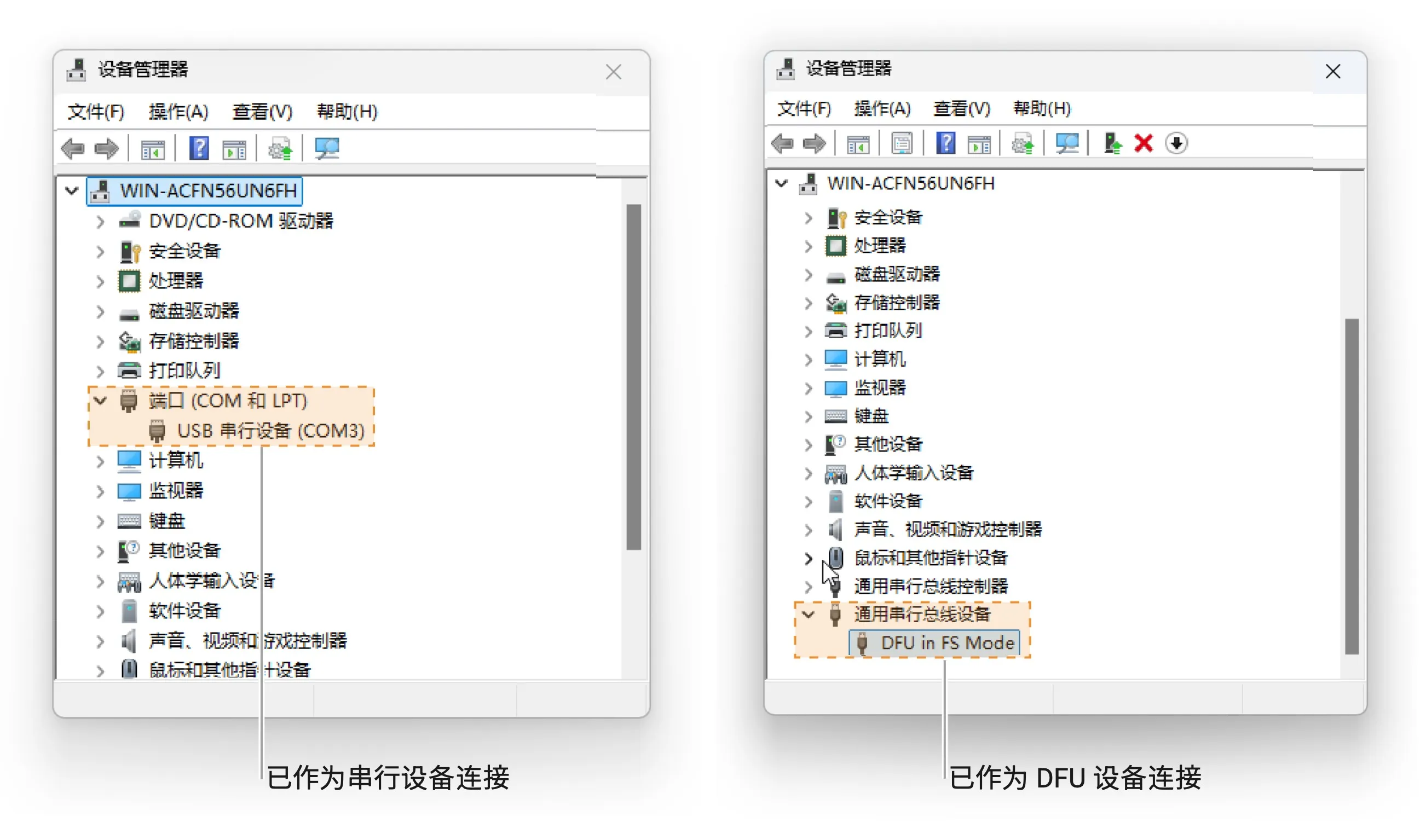Screen dimensions: 1426x840
Task: Collapse root WIN-ACFN56UN6FH node in left window
Action: 71,192
